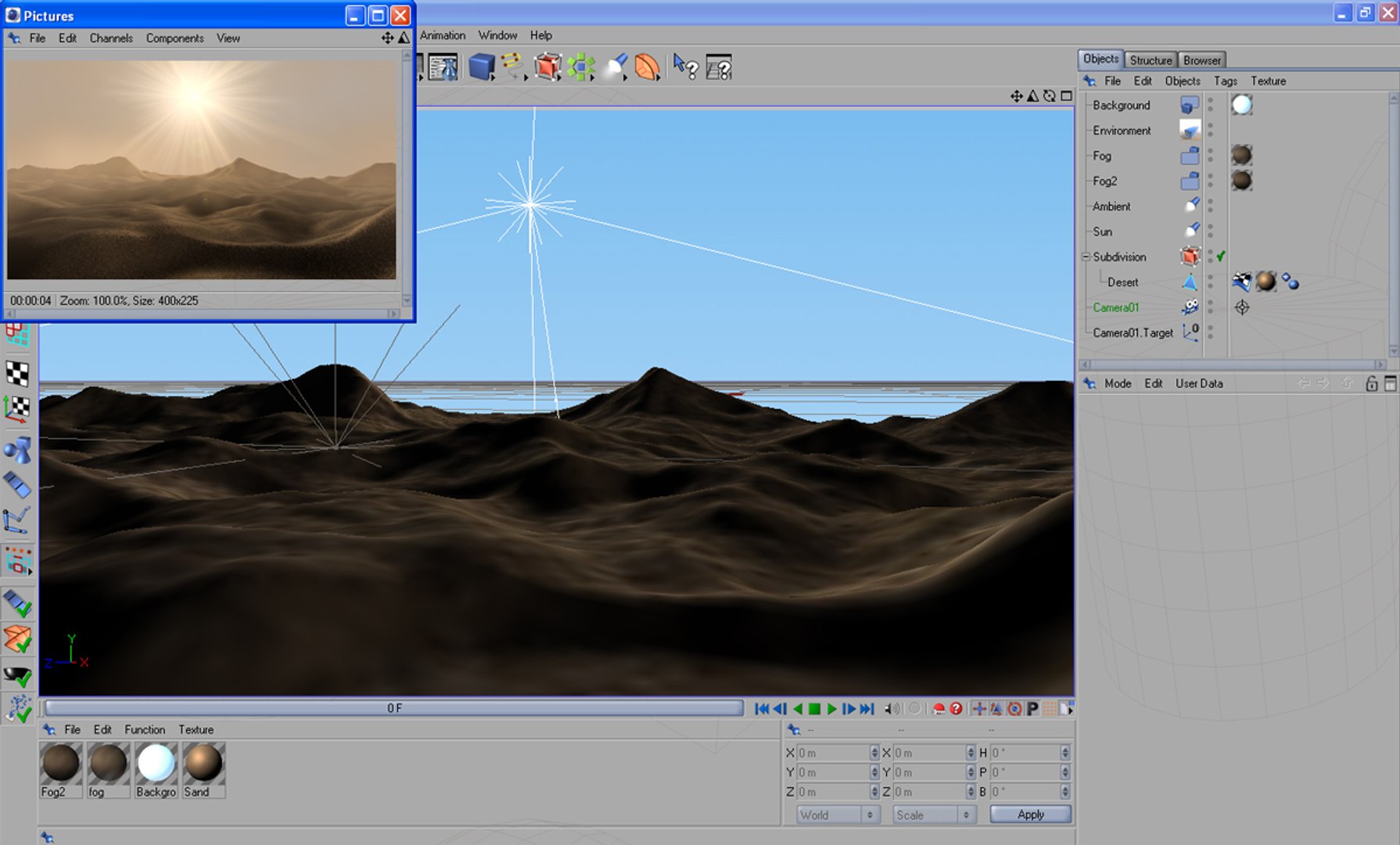Toggle visibility dots for the Sun light
The width and height of the screenshot is (1400, 845).
point(1210,231)
